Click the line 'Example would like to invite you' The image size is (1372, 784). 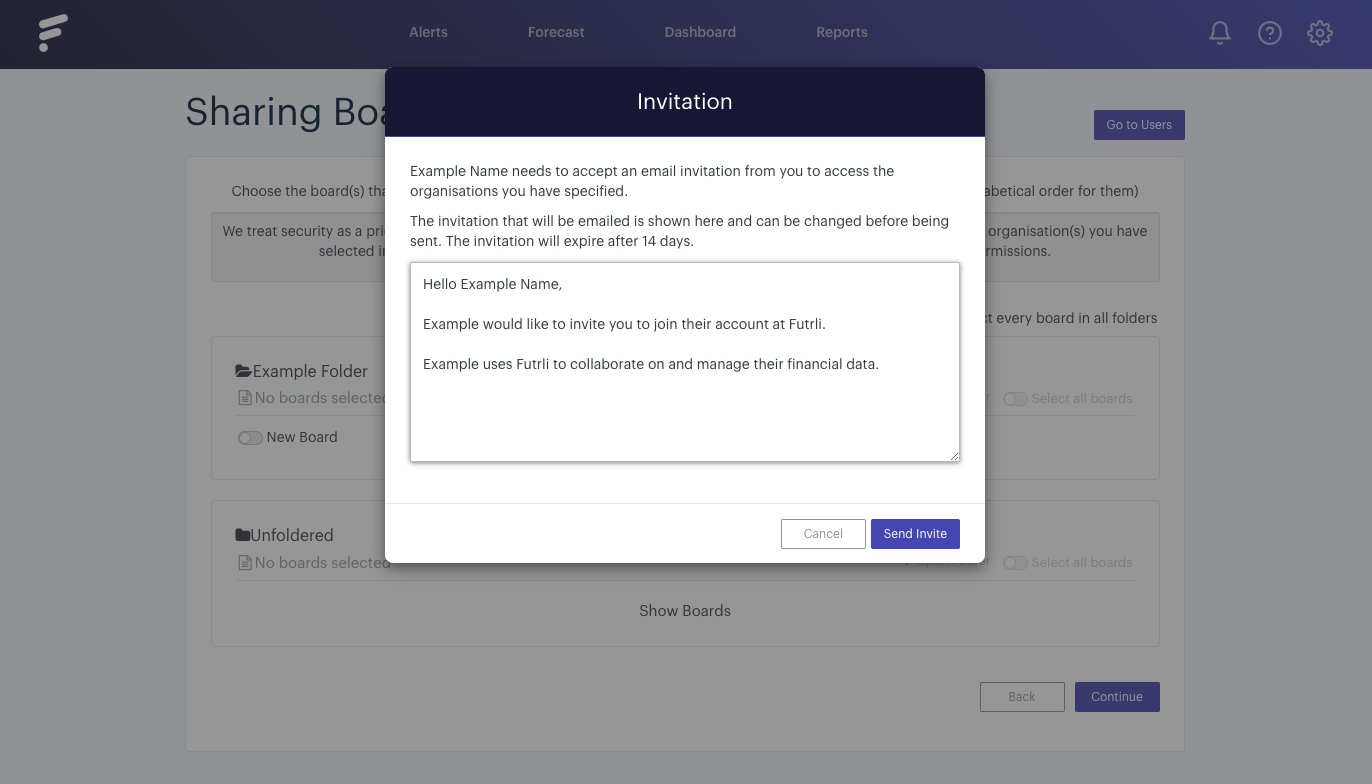(625, 324)
